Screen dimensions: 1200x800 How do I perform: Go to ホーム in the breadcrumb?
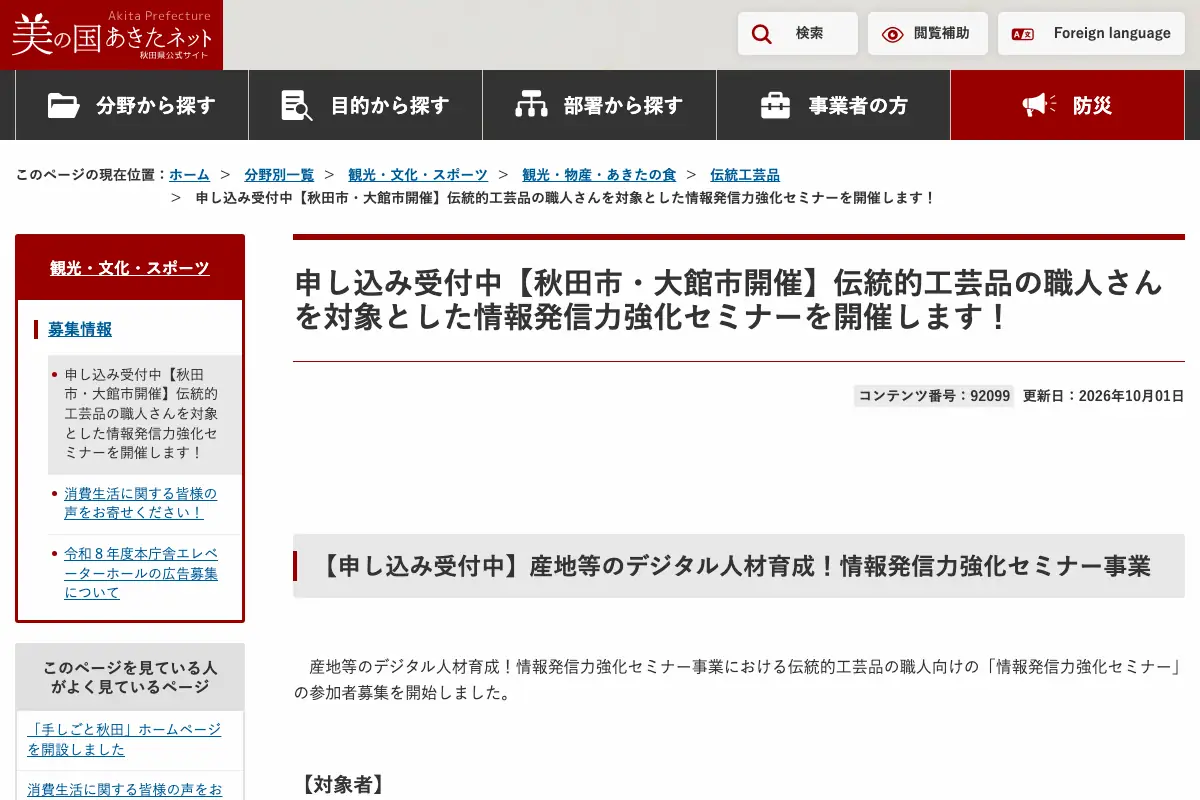click(189, 175)
